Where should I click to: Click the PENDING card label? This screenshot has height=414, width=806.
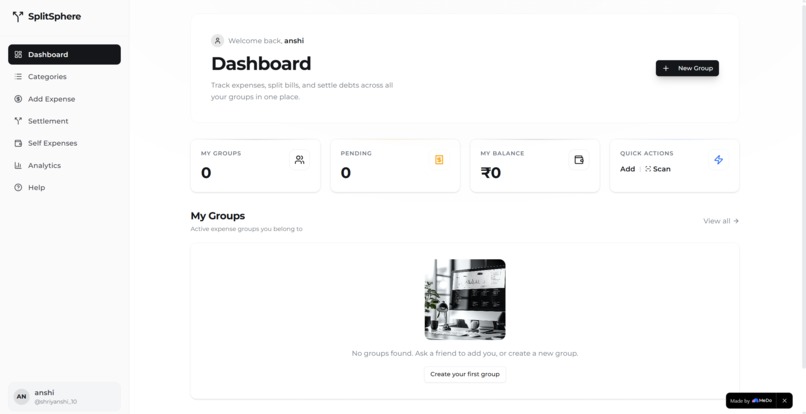coord(356,153)
